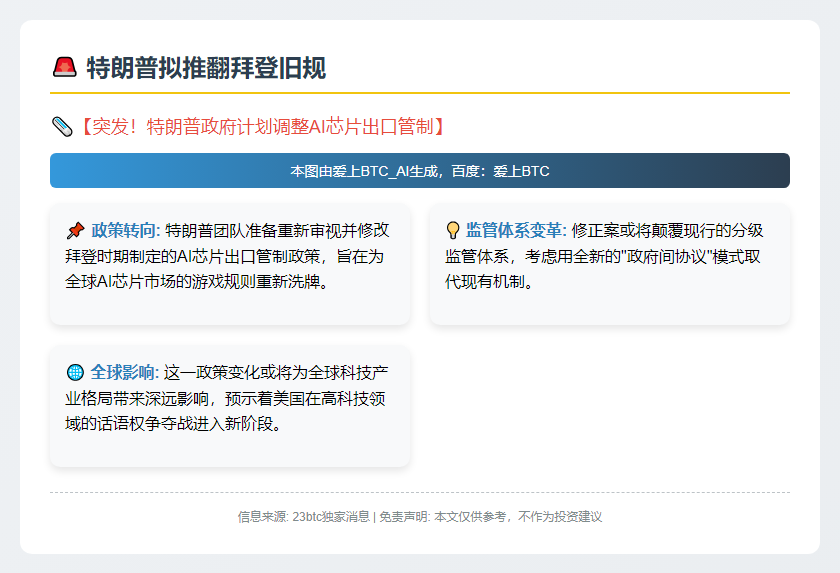Click the text 域的话语权争夺战进入新阶段
The width and height of the screenshot is (840, 573).
click(x=173, y=424)
